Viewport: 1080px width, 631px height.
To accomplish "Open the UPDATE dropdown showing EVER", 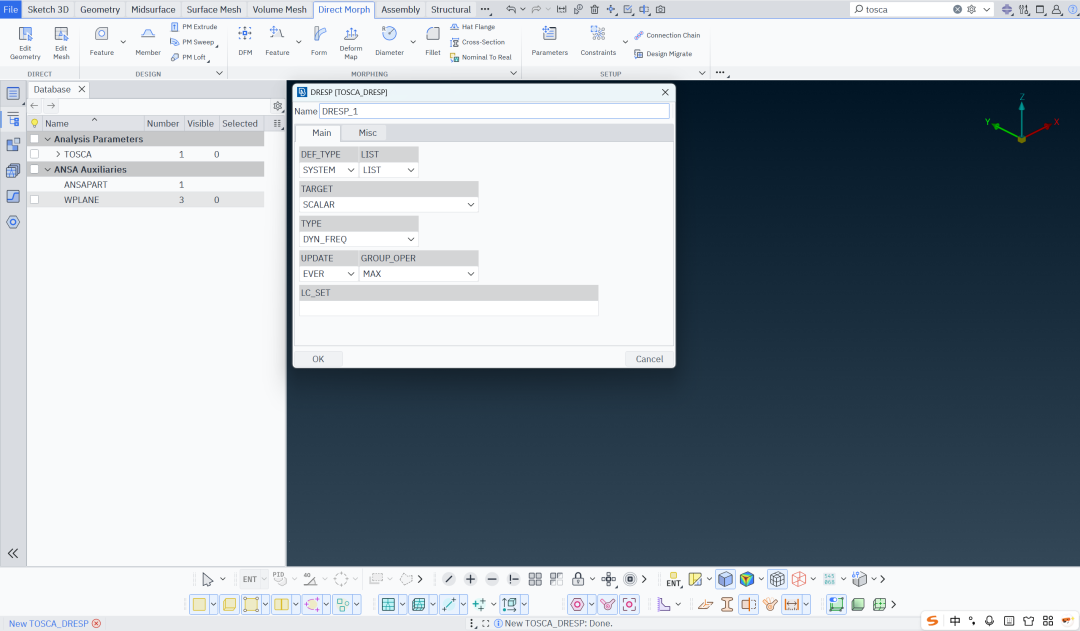I will (329, 273).
